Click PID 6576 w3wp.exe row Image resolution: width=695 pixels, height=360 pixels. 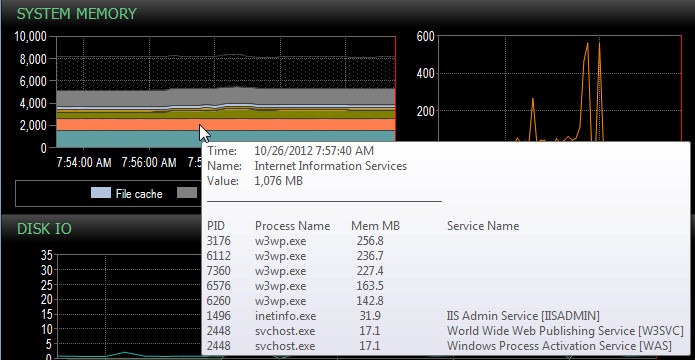pos(295,286)
